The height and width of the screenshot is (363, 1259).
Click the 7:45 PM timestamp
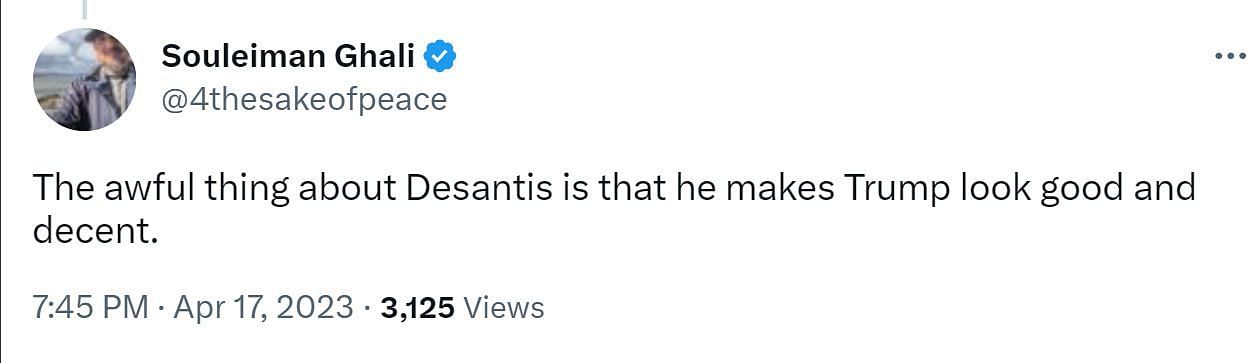(x=91, y=307)
